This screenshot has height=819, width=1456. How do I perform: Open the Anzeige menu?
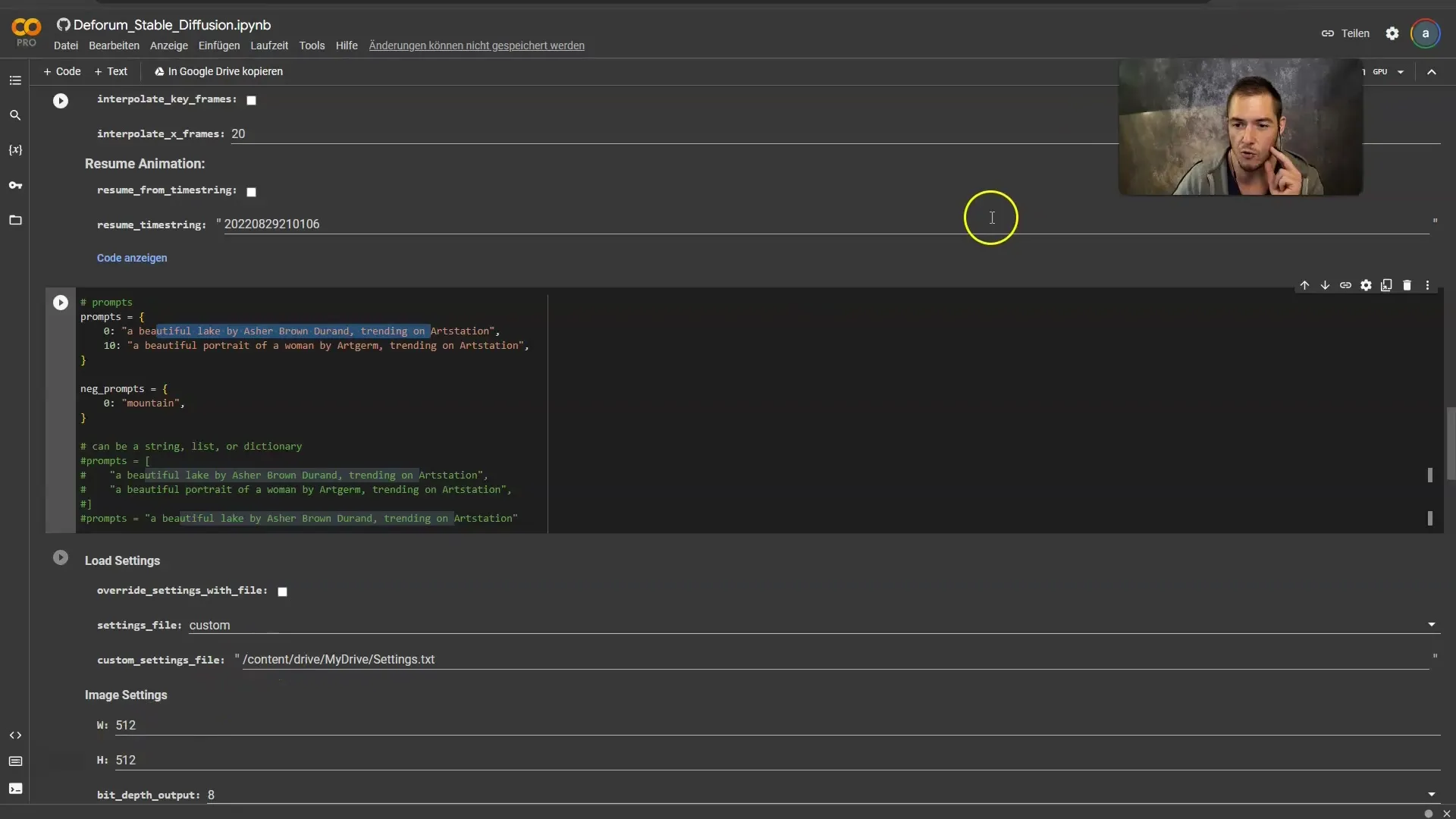[x=169, y=45]
